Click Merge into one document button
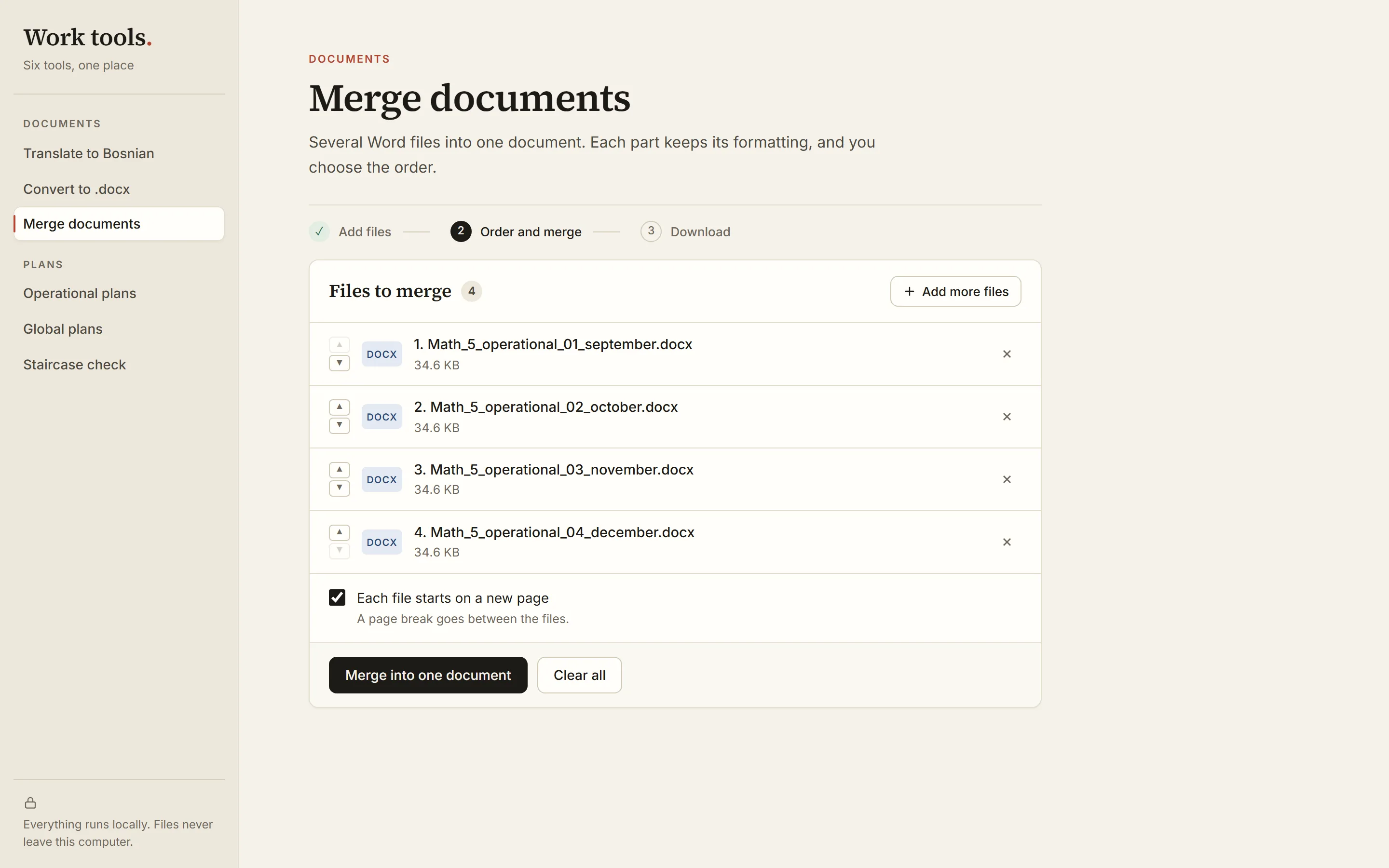Screen dimensions: 1389x868 tap(428, 675)
